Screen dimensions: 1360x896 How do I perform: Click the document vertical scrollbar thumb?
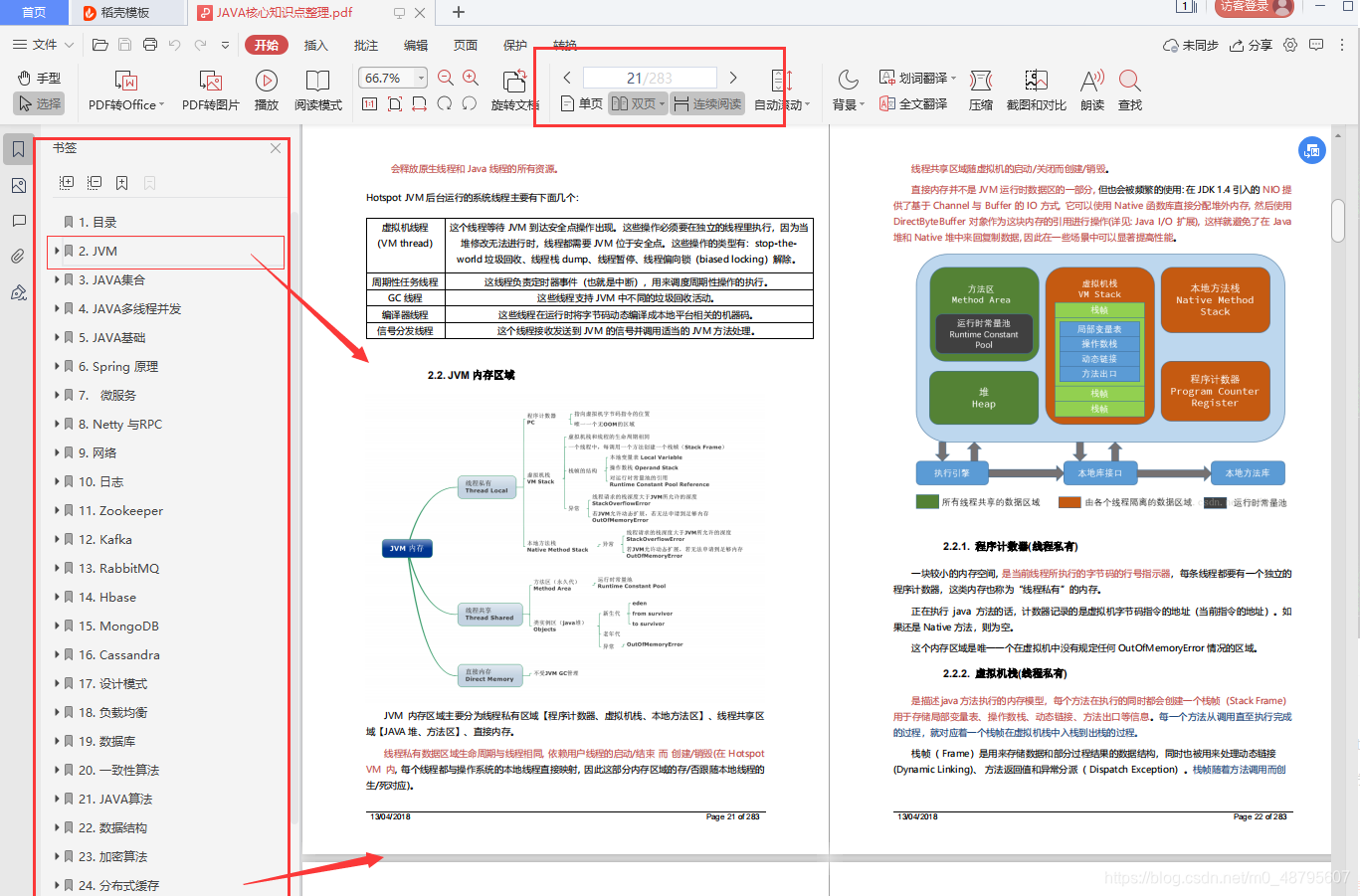(x=1338, y=220)
